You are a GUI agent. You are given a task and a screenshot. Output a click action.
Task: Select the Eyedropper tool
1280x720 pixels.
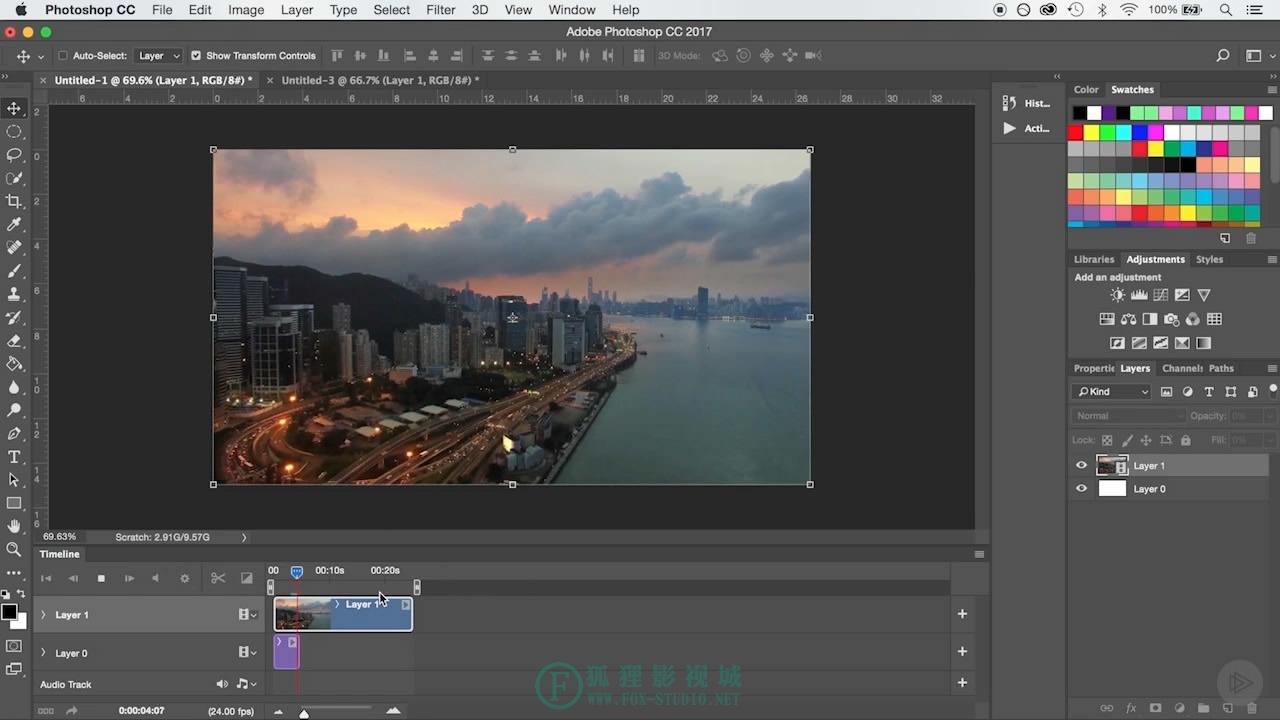point(14,225)
